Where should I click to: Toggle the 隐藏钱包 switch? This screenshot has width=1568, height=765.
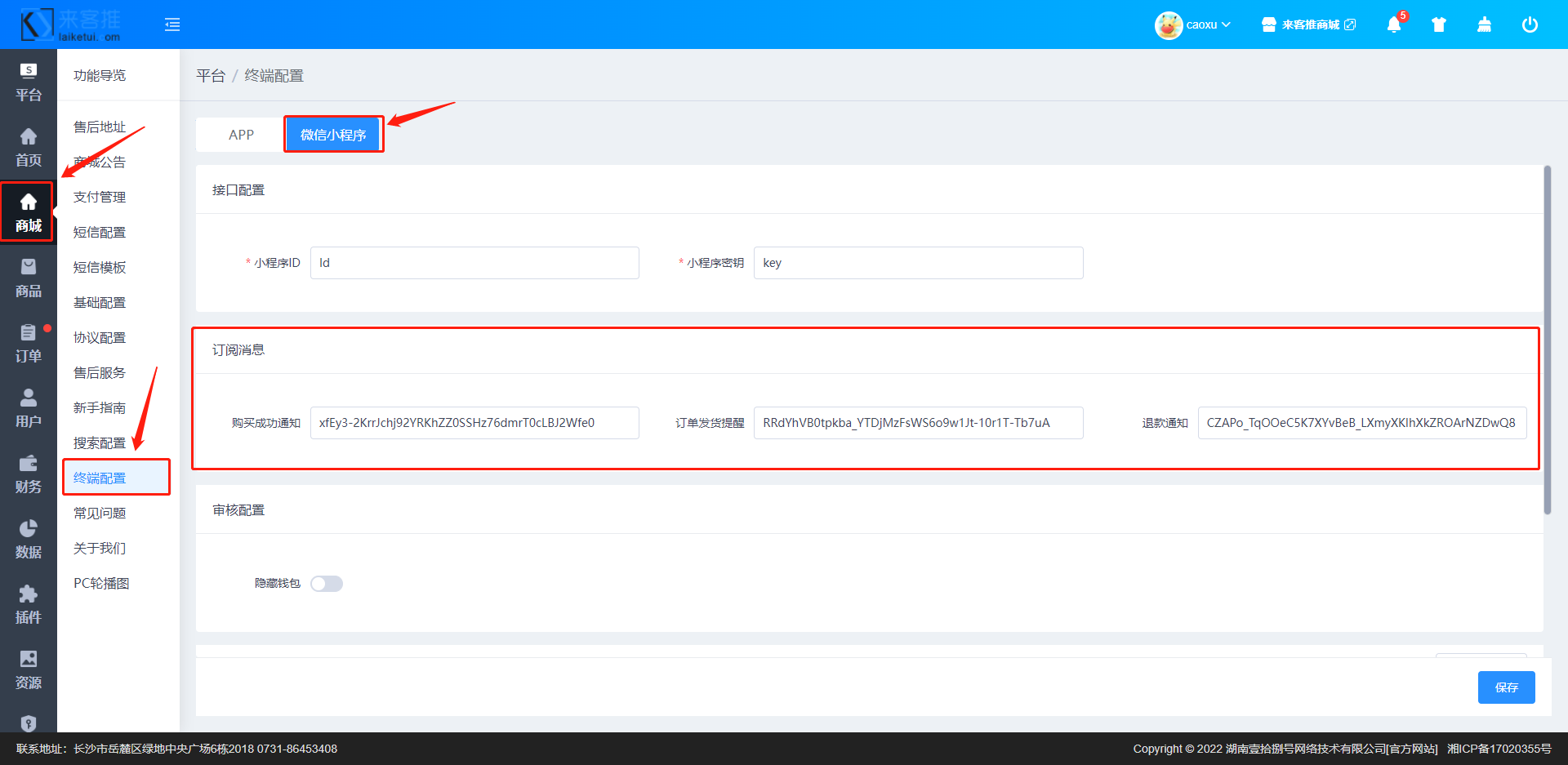pos(327,584)
